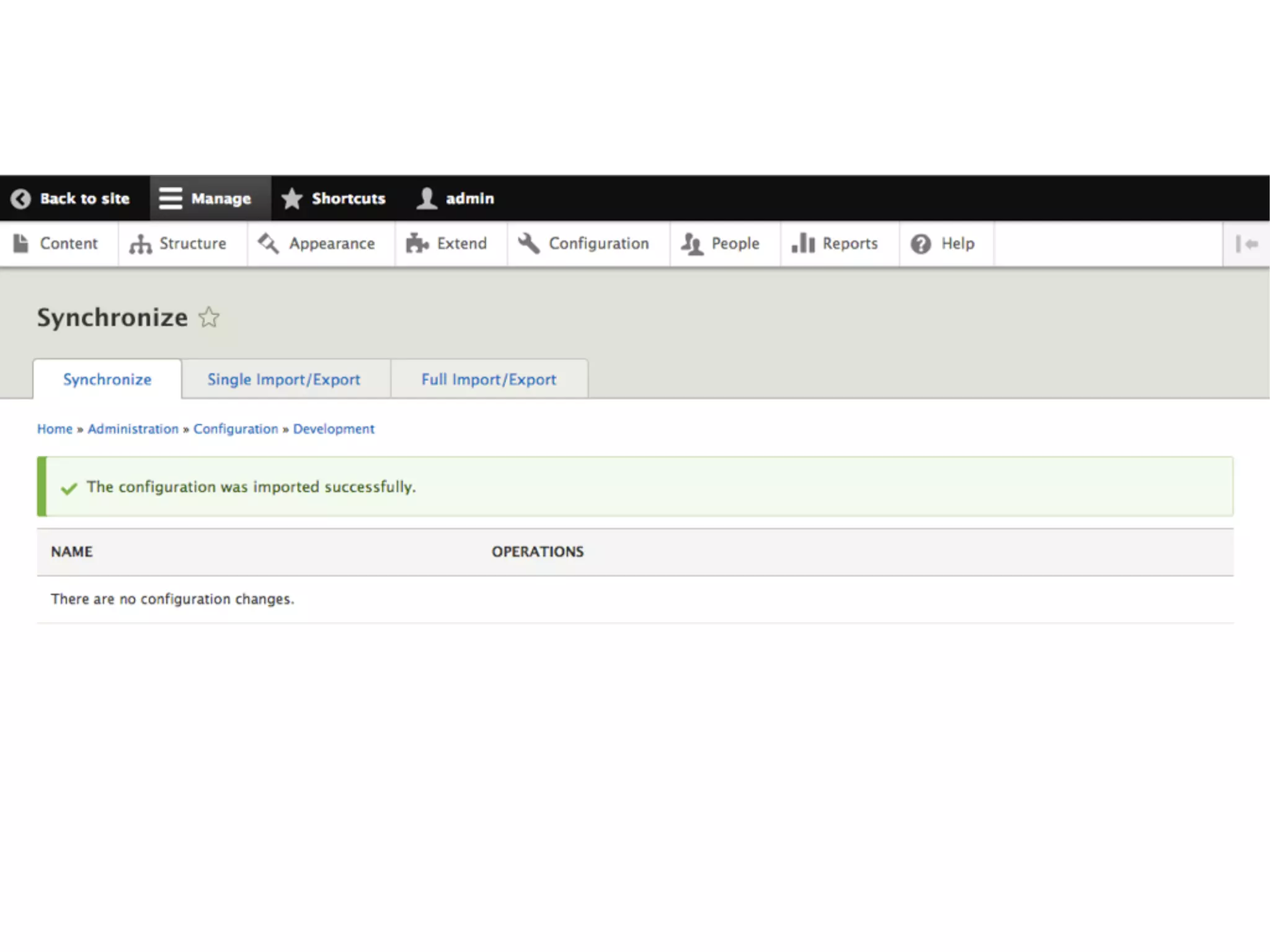1270x952 pixels.
Task: Switch to Single Import/Export tab
Action: 283,379
